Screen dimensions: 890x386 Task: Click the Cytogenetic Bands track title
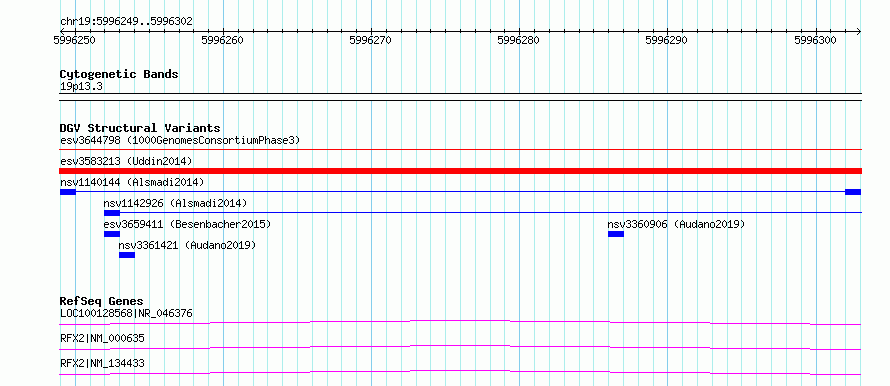(x=119, y=74)
